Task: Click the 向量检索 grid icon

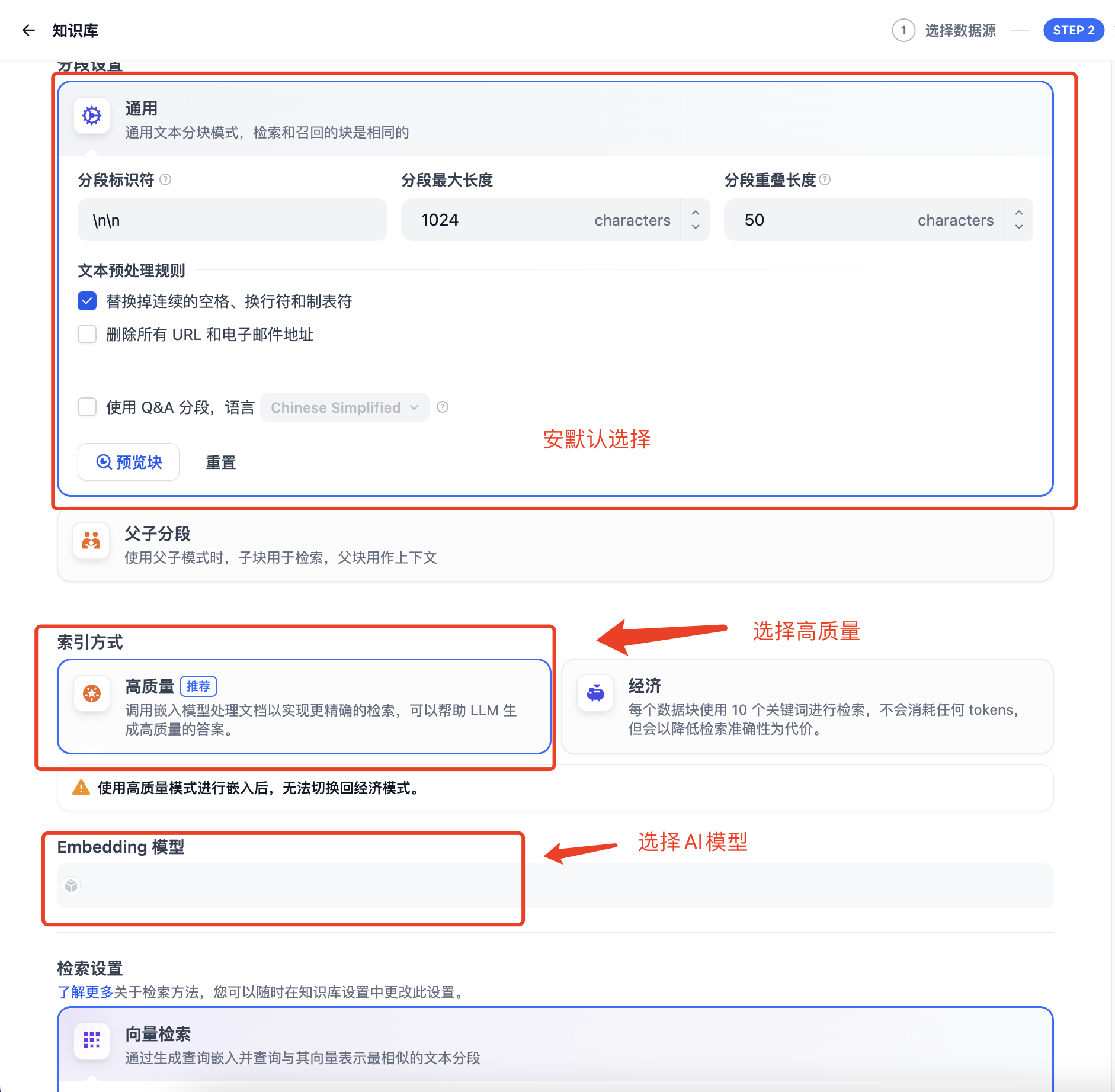Action: pyautogui.click(x=91, y=1040)
